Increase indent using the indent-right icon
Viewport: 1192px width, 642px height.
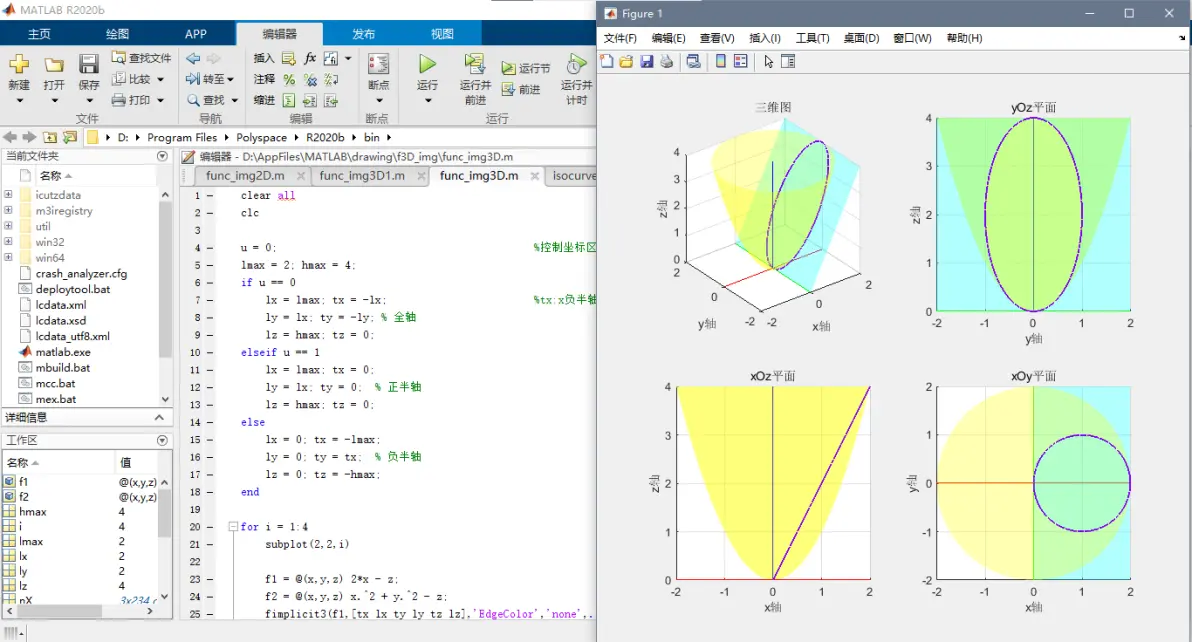tap(310, 100)
